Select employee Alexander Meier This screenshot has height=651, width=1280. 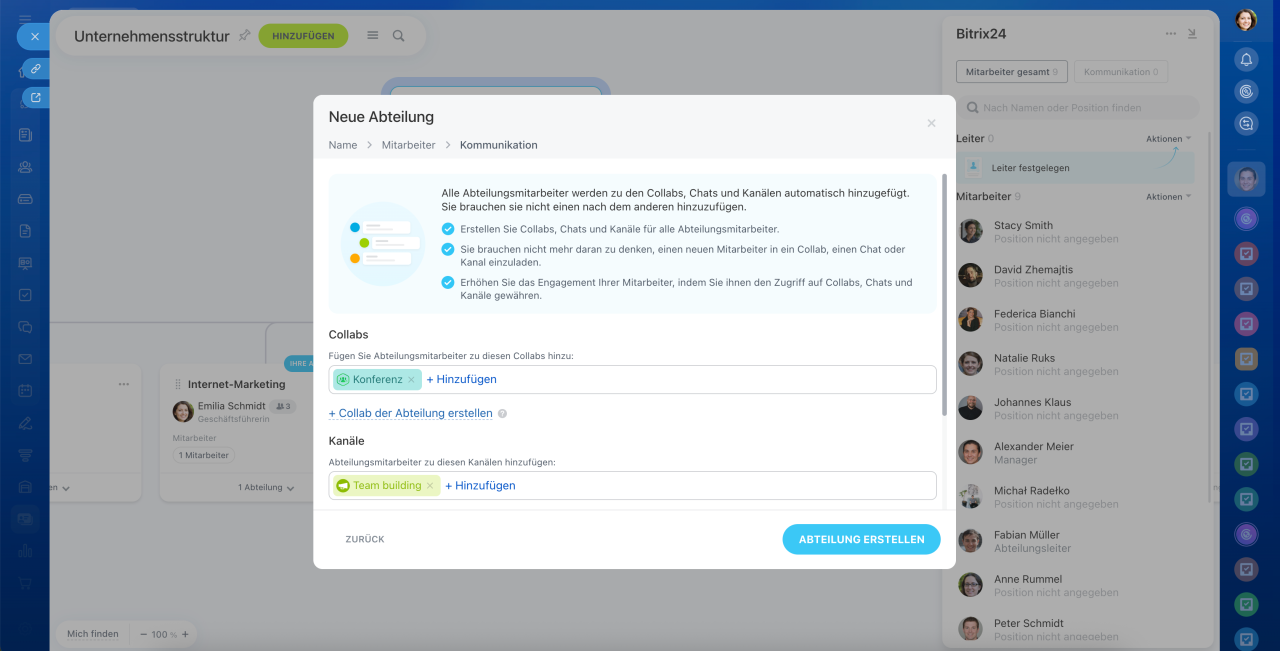1075,453
